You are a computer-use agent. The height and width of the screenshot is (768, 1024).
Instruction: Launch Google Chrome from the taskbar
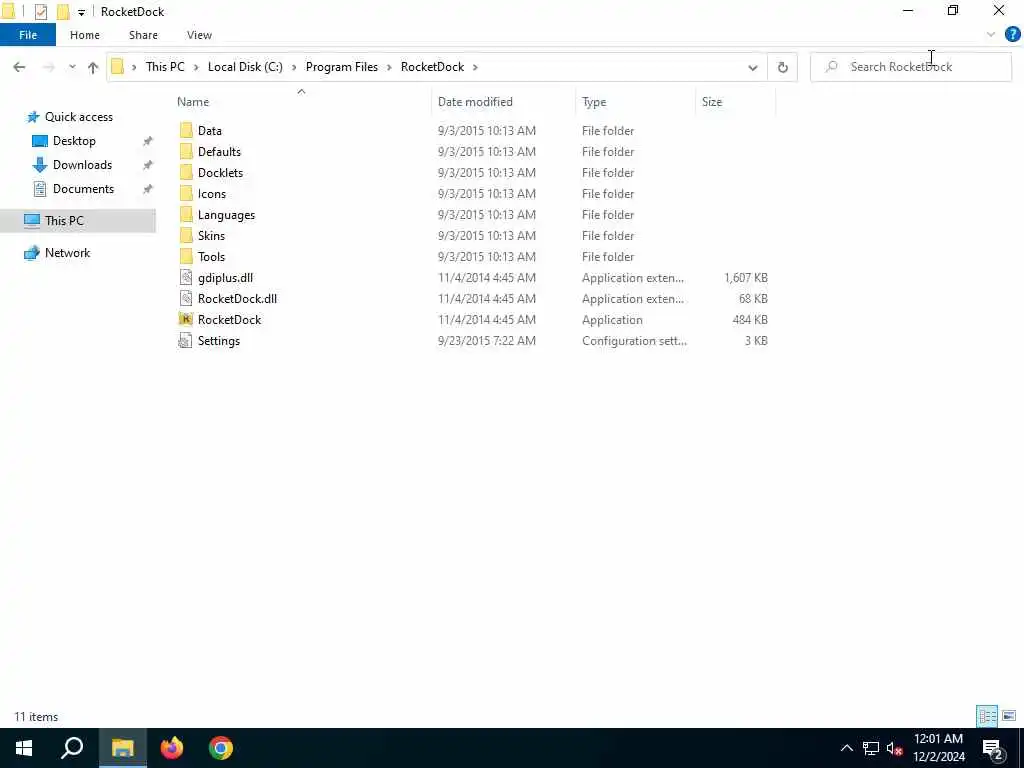click(x=221, y=748)
